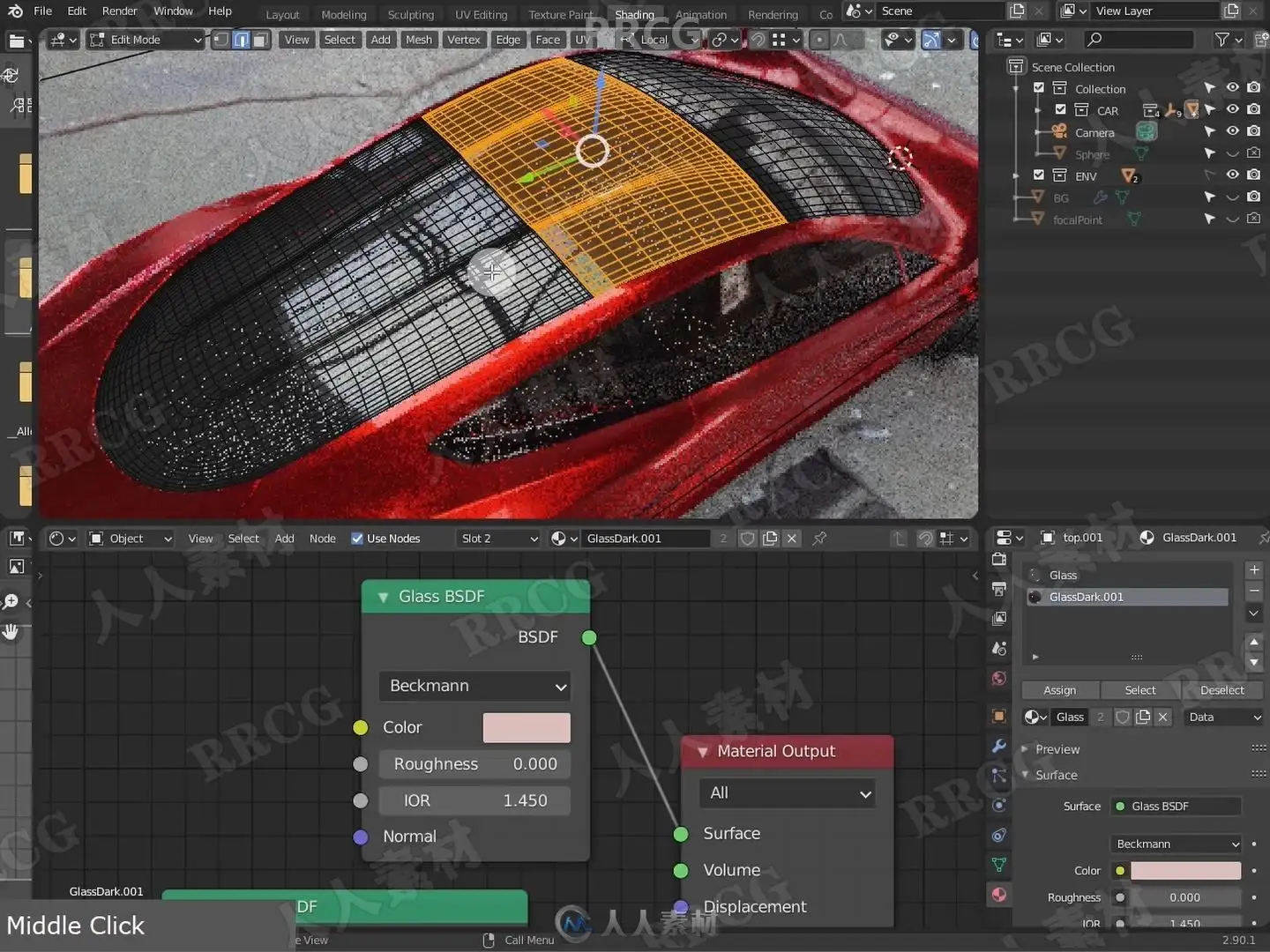This screenshot has width=1270, height=952.
Task: Toggle Use Nodes checkbox
Action: tap(357, 539)
